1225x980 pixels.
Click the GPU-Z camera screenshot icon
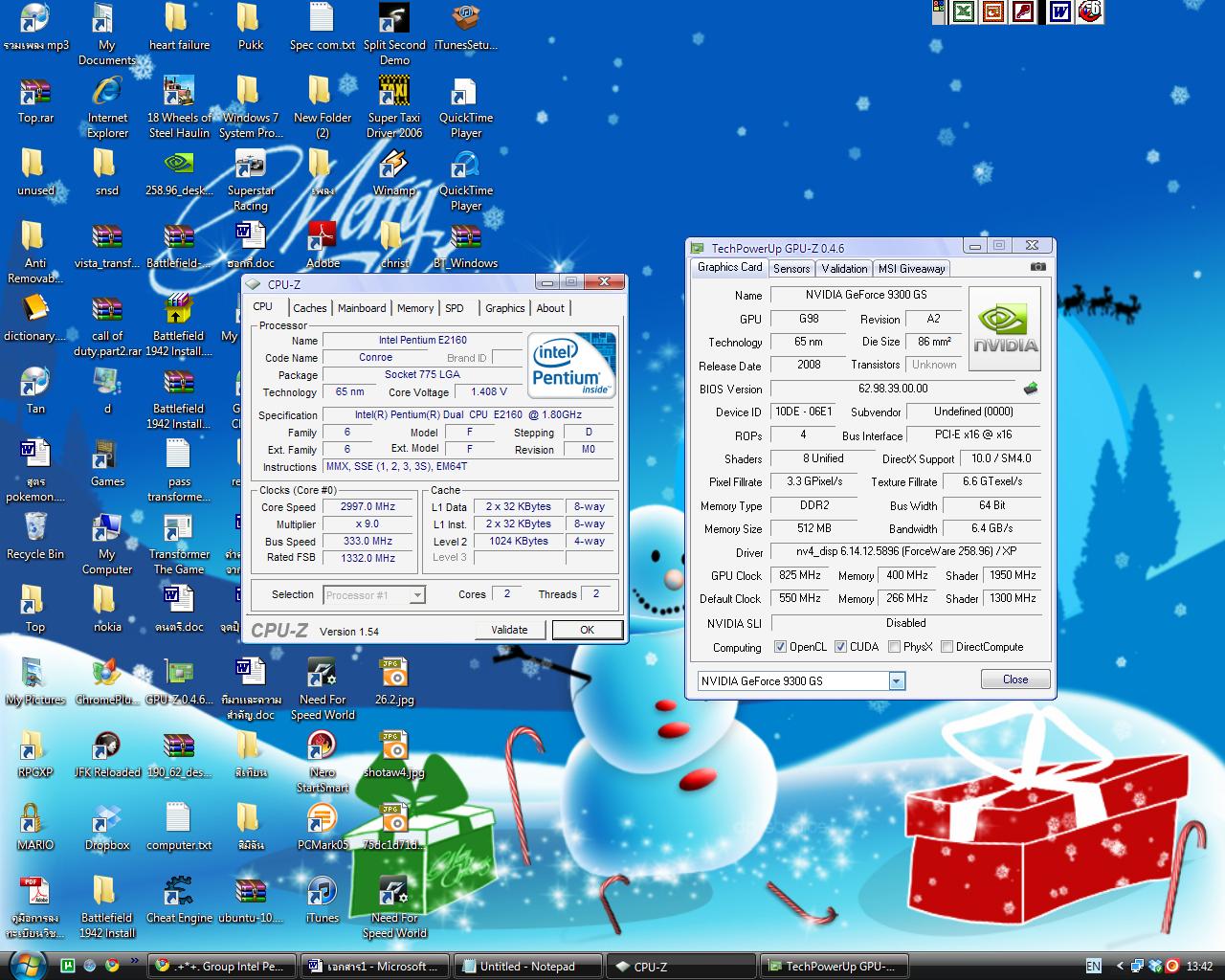(1037, 268)
